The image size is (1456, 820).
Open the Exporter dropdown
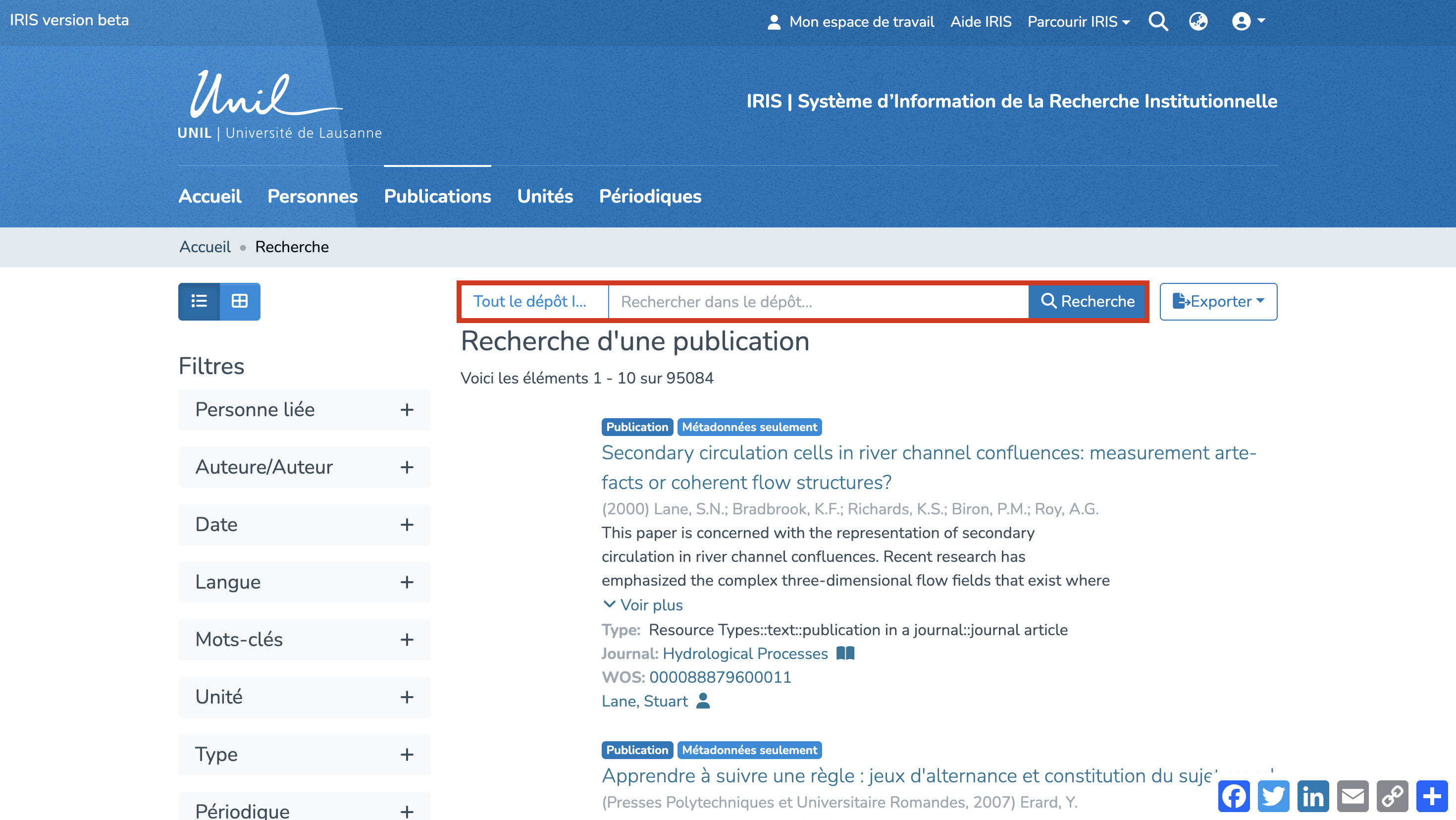pos(1218,301)
